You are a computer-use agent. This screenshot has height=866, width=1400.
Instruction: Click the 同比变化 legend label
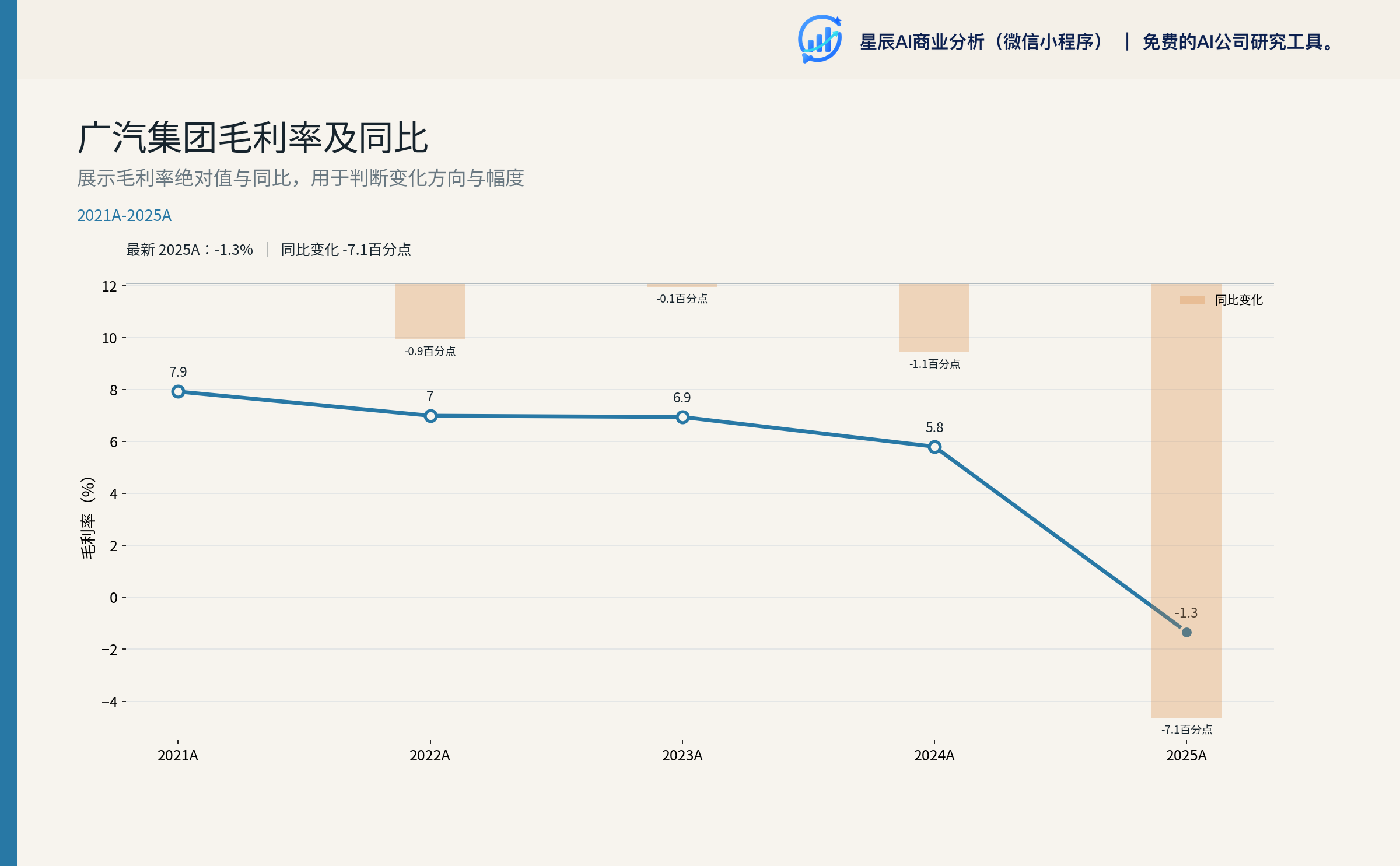tap(1239, 300)
